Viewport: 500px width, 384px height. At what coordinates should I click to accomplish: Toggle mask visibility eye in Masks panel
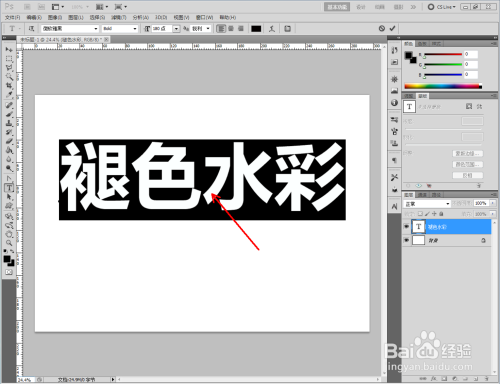(x=419, y=186)
